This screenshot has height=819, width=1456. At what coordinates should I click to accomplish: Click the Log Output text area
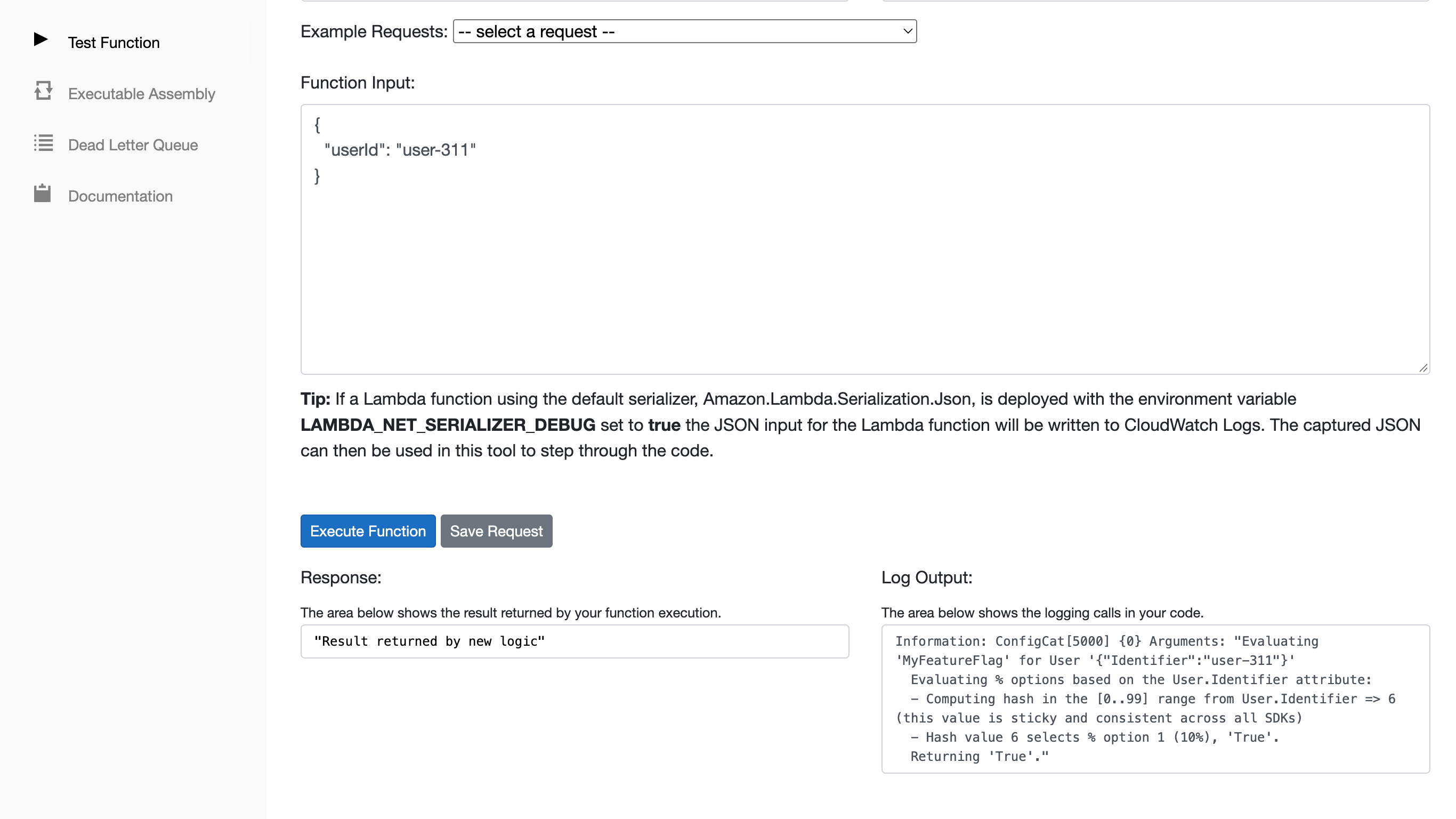click(1155, 699)
